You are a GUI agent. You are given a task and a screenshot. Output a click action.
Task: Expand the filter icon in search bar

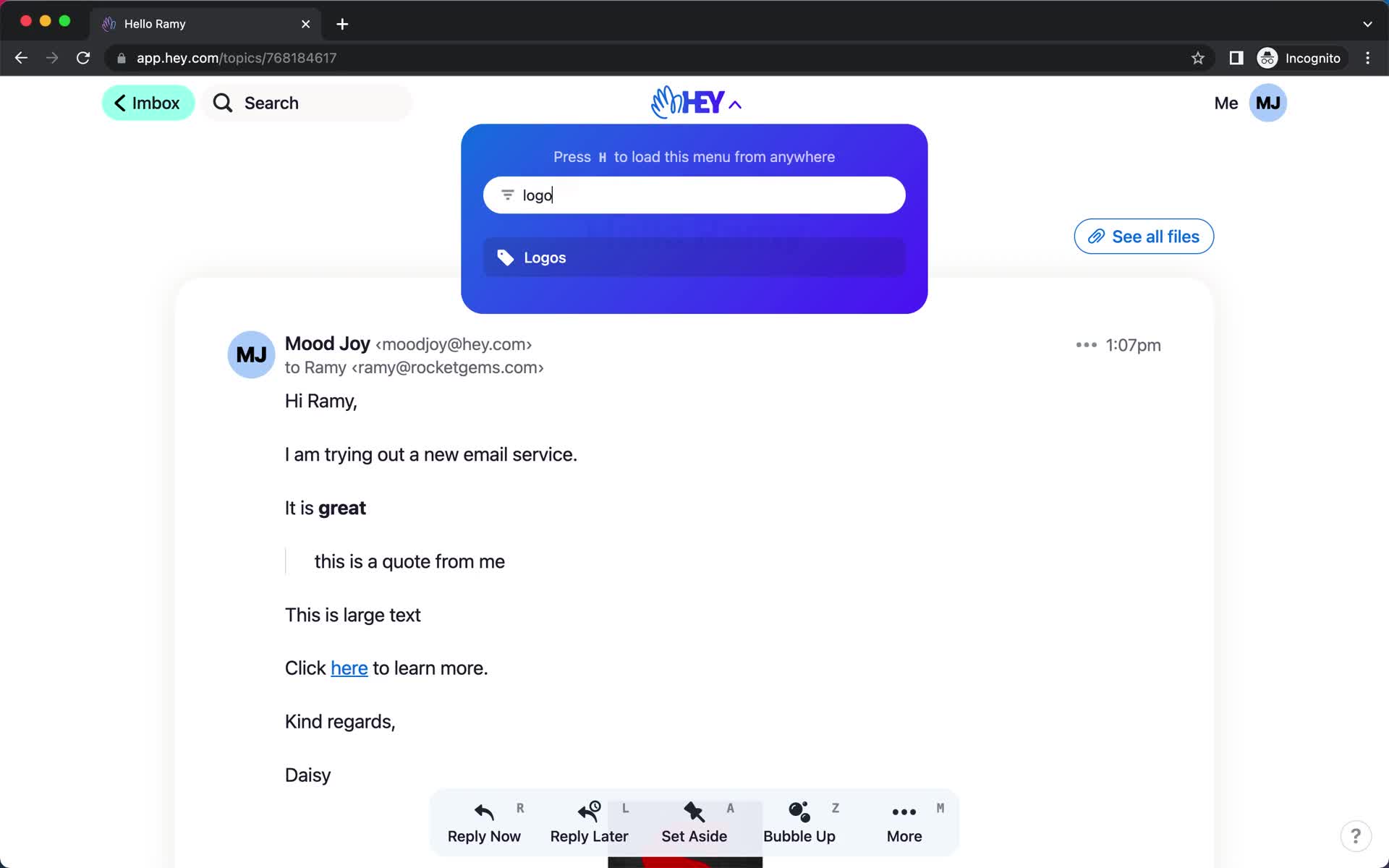pos(506,195)
